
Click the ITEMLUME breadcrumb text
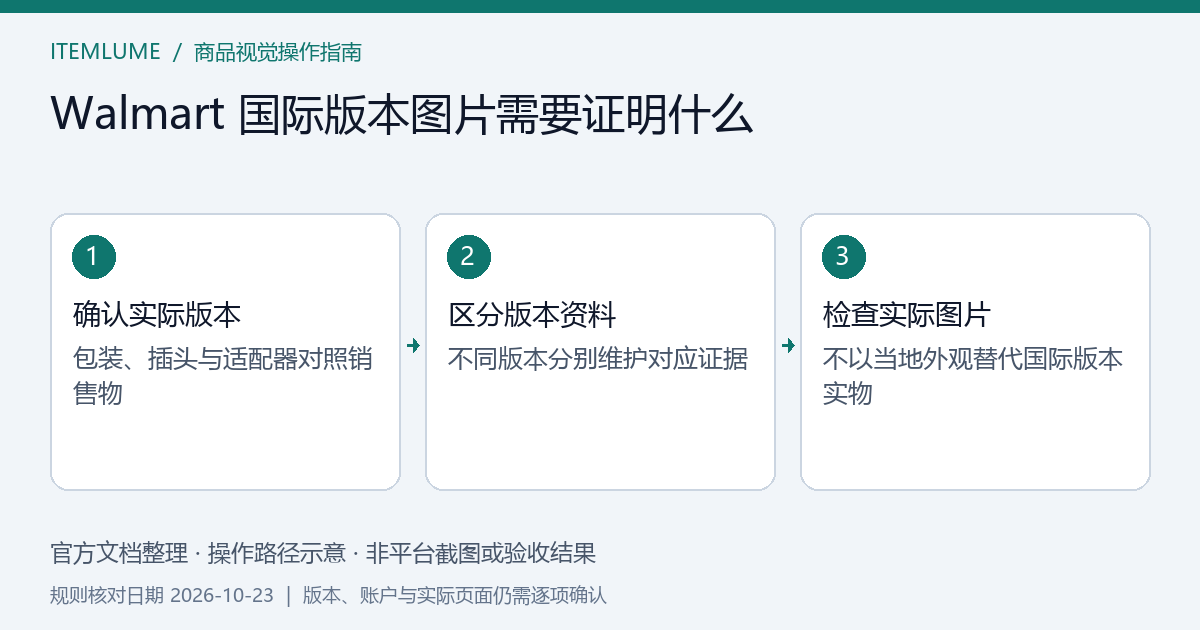point(105,52)
